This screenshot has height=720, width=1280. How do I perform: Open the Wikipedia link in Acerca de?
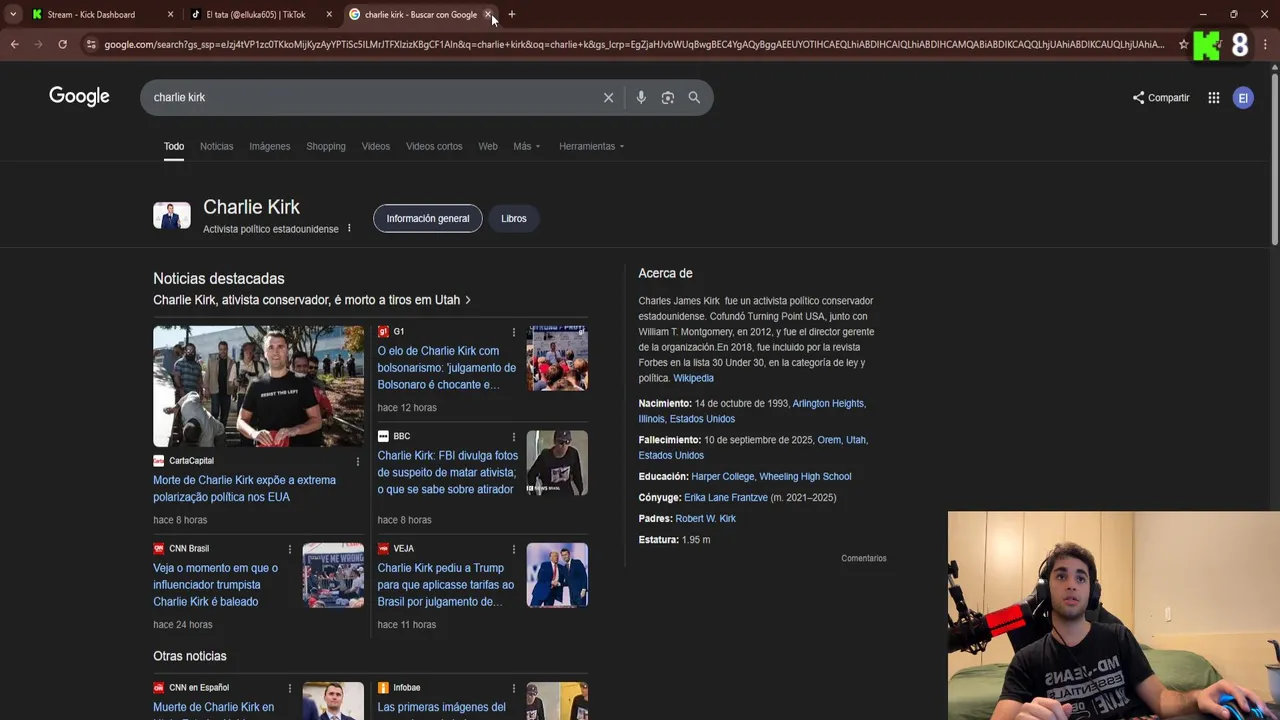[693, 378]
